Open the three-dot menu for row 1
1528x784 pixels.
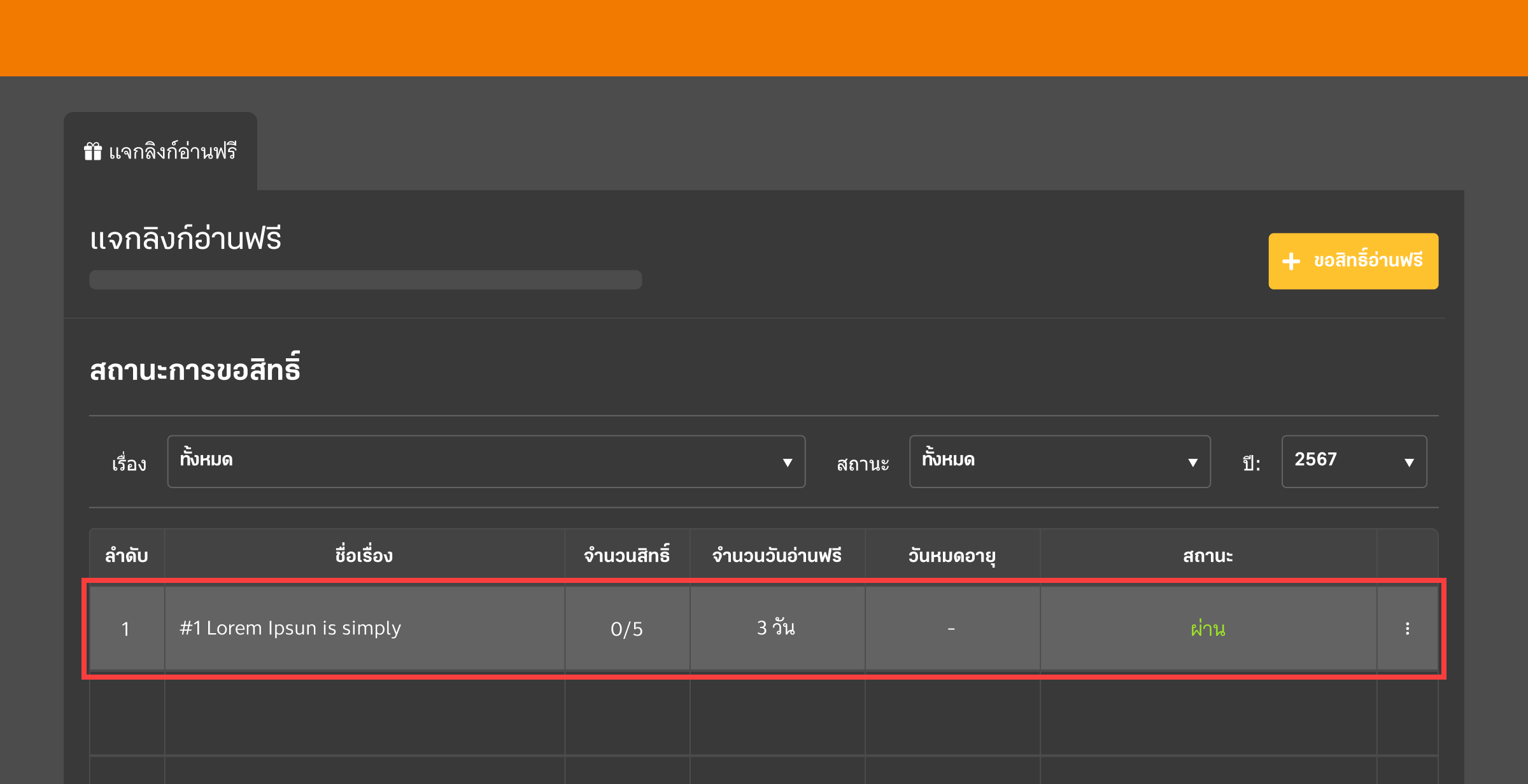coord(1407,629)
